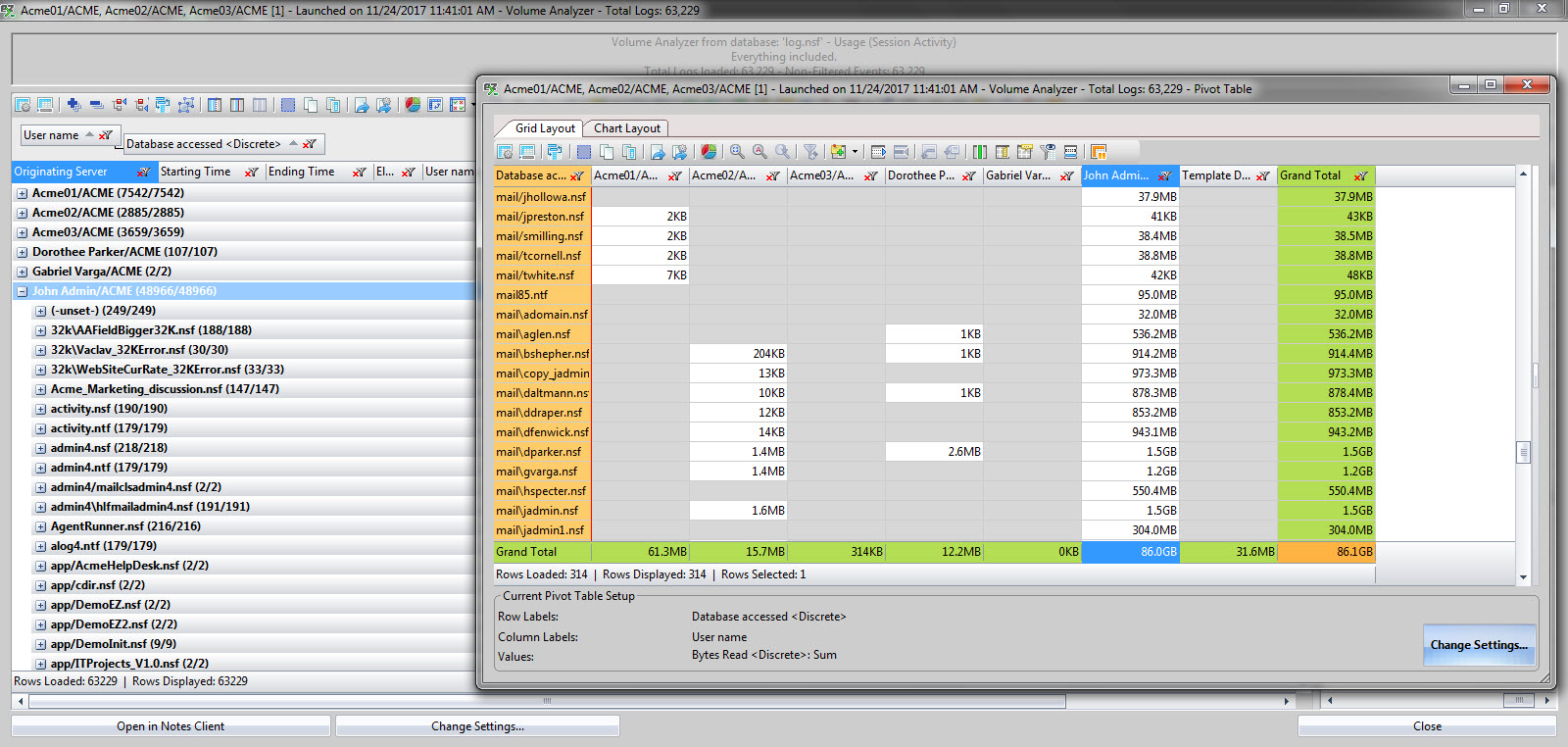Toggle filter on Template D... pivot column
The width and height of the screenshot is (1568, 747).
1263,176
